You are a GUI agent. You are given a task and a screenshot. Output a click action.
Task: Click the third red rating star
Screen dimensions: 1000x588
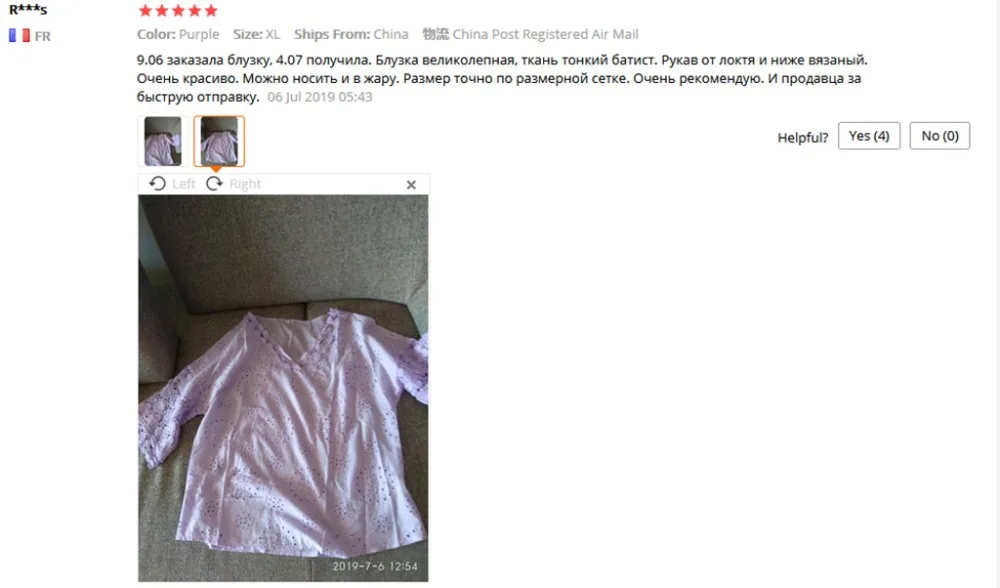tap(178, 11)
